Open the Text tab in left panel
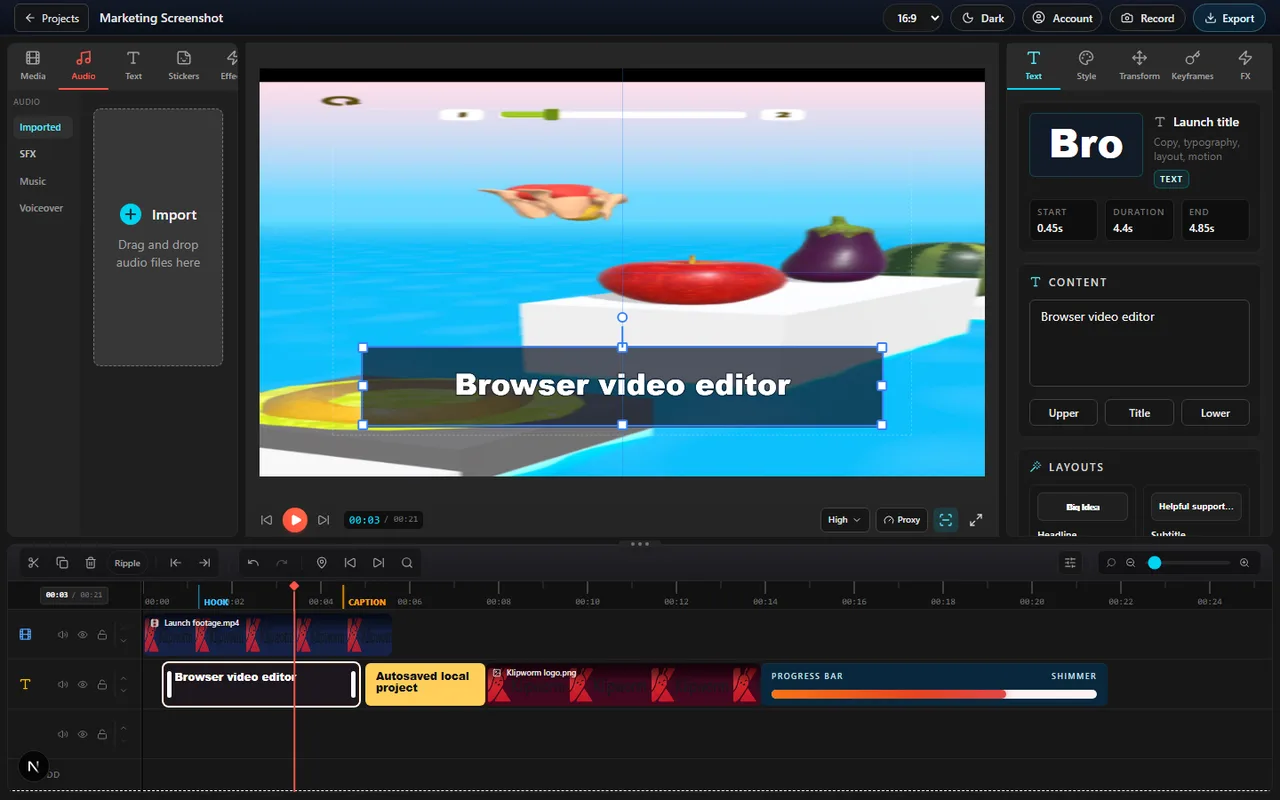The height and width of the screenshot is (800, 1280). [133, 65]
